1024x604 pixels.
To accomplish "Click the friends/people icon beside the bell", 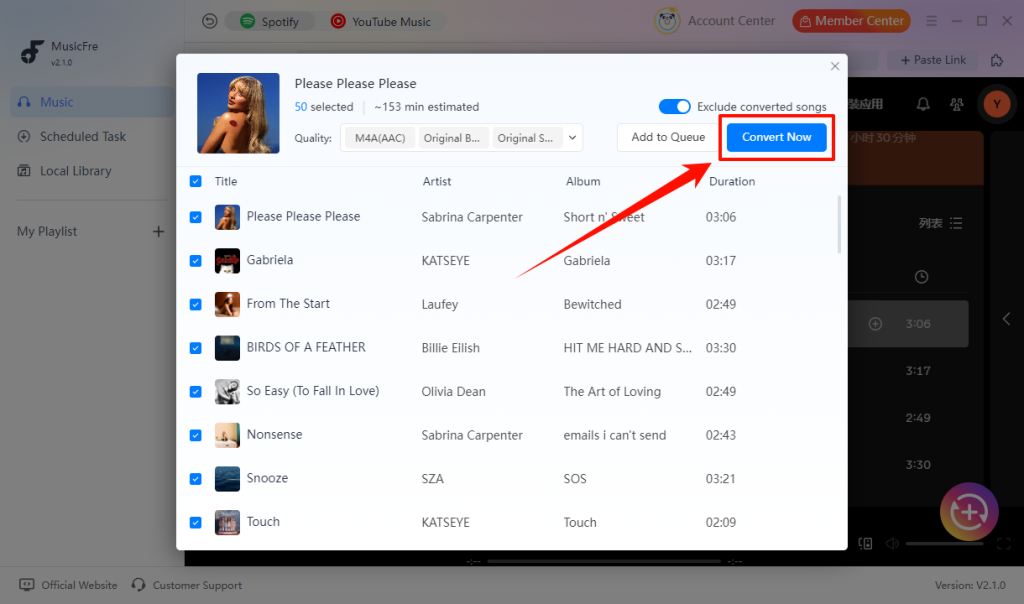I will pos(957,104).
